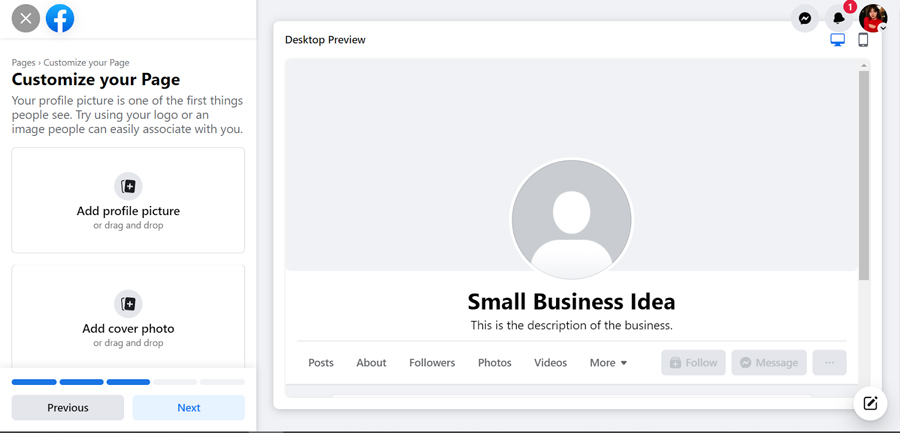Select the Posts tab
Screen dimensions: 900x433
click(321, 363)
